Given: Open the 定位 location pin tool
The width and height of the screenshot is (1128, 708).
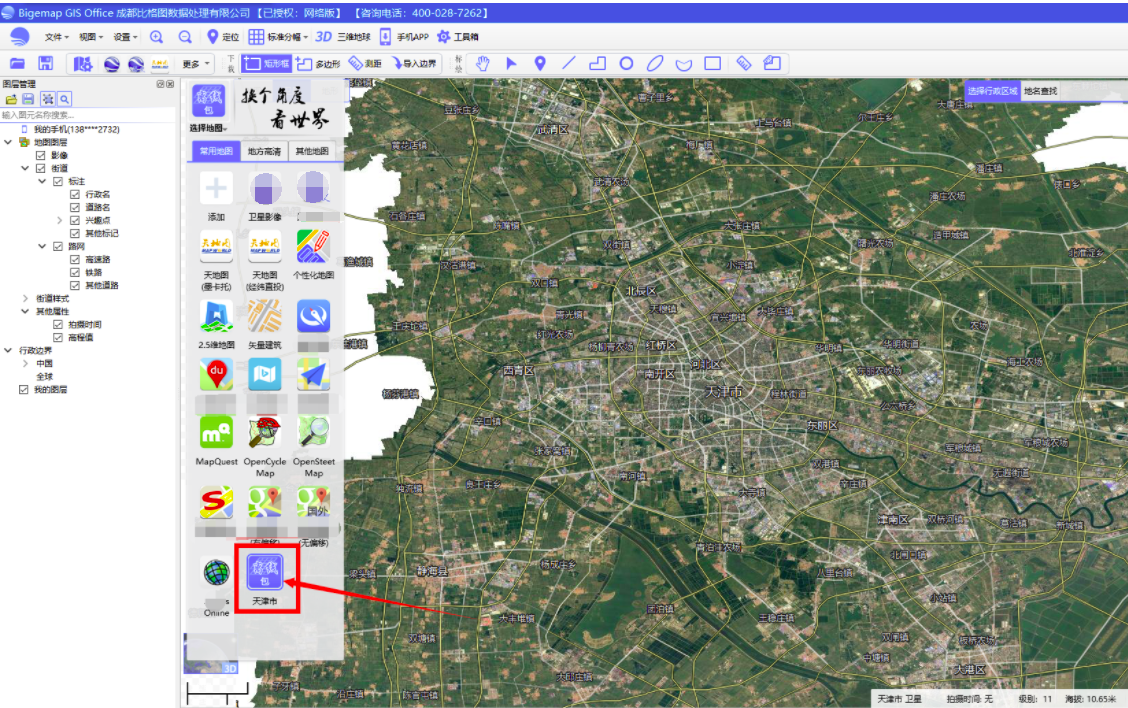Looking at the screenshot, I should [223, 37].
